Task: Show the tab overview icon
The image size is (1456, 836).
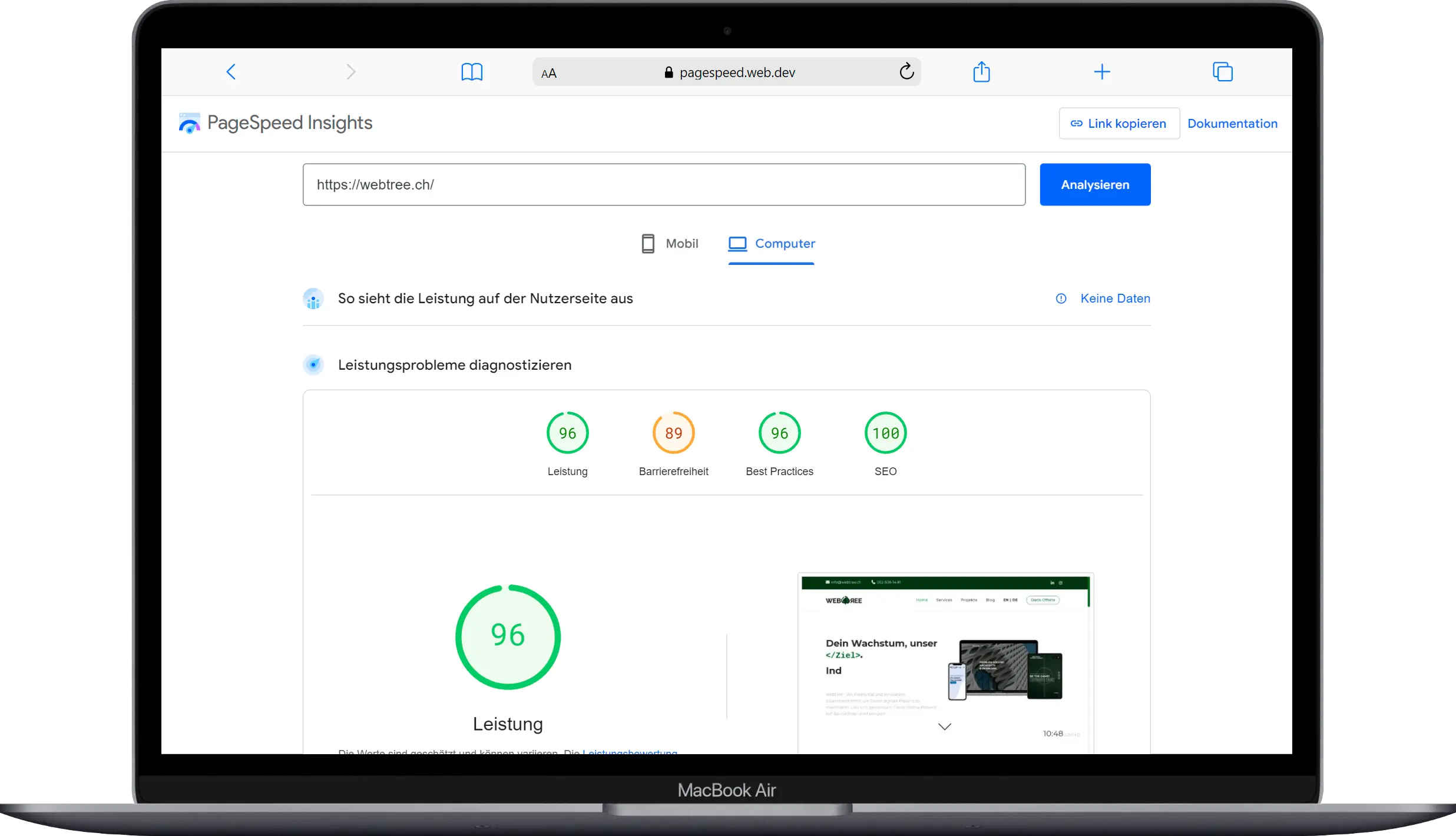Action: [1222, 71]
